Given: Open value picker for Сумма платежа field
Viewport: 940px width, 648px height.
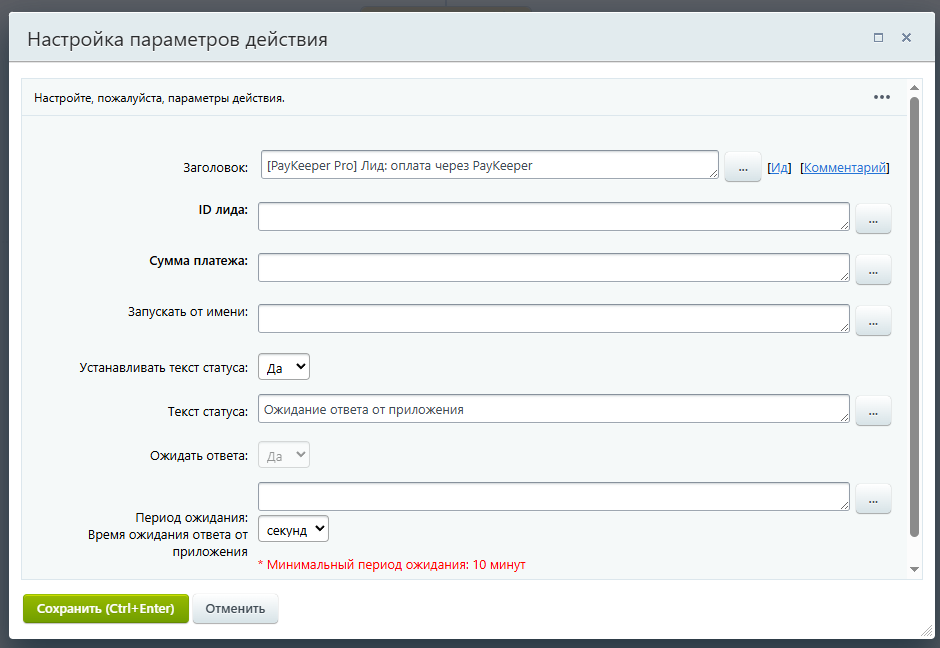Looking at the screenshot, I should tap(873, 269).
